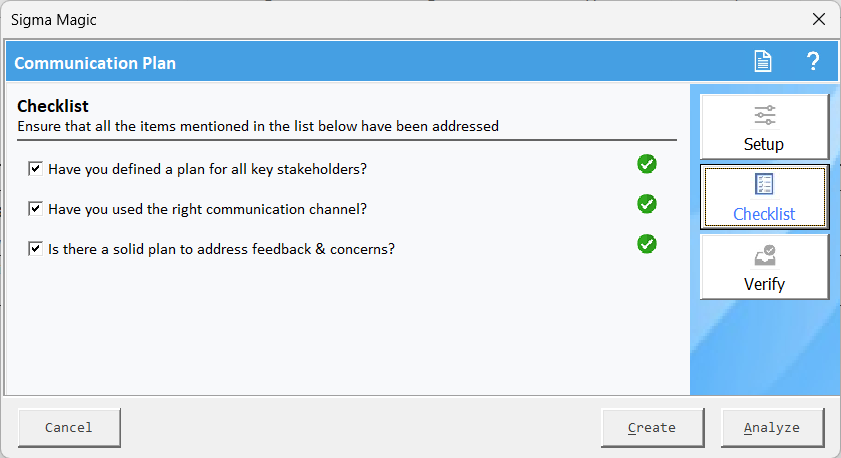841x458 pixels.
Task: Close the Sigma Magic dialog window
Action: pos(819,19)
